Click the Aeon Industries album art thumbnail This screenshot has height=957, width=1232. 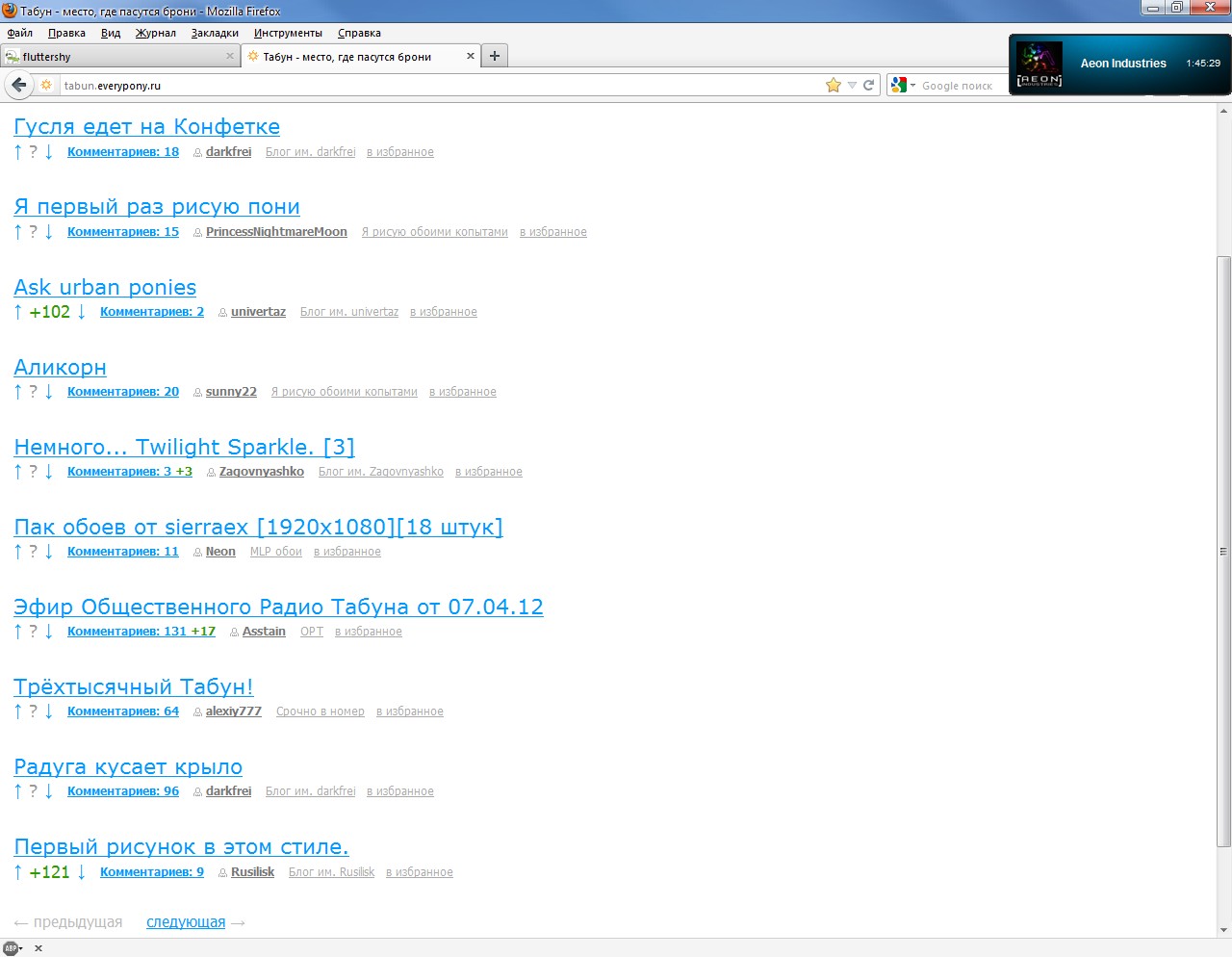pyautogui.click(x=1039, y=65)
